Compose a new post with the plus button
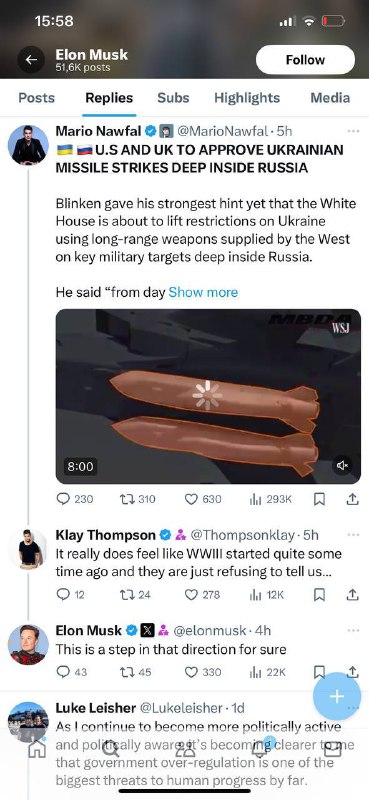The width and height of the screenshot is (369, 800). [x=337, y=696]
